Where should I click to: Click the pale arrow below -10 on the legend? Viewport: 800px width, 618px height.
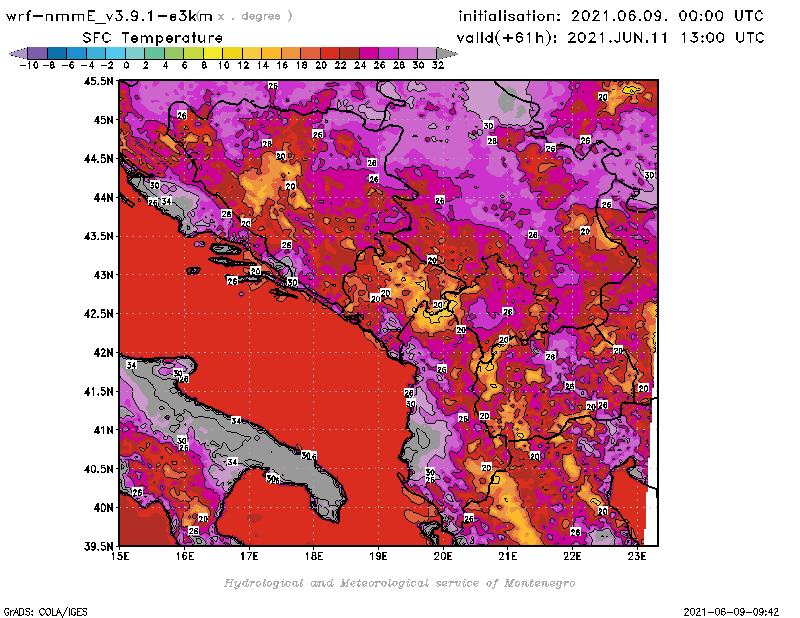tap(18, 53)
